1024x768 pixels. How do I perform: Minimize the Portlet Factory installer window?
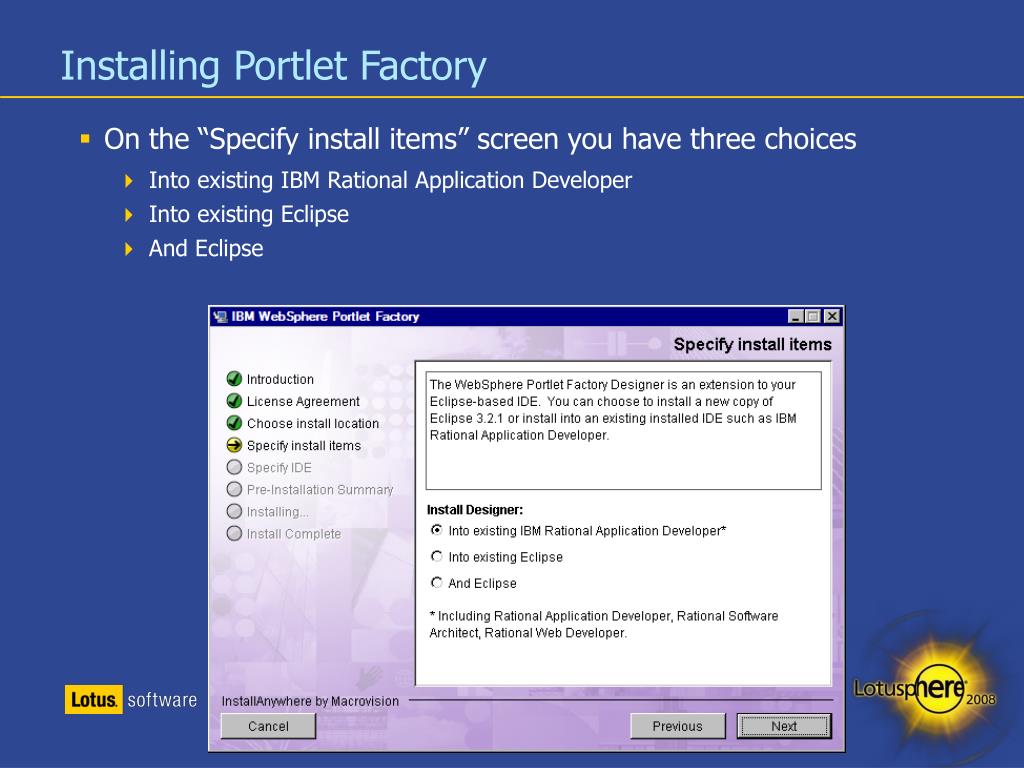[795, 317]
